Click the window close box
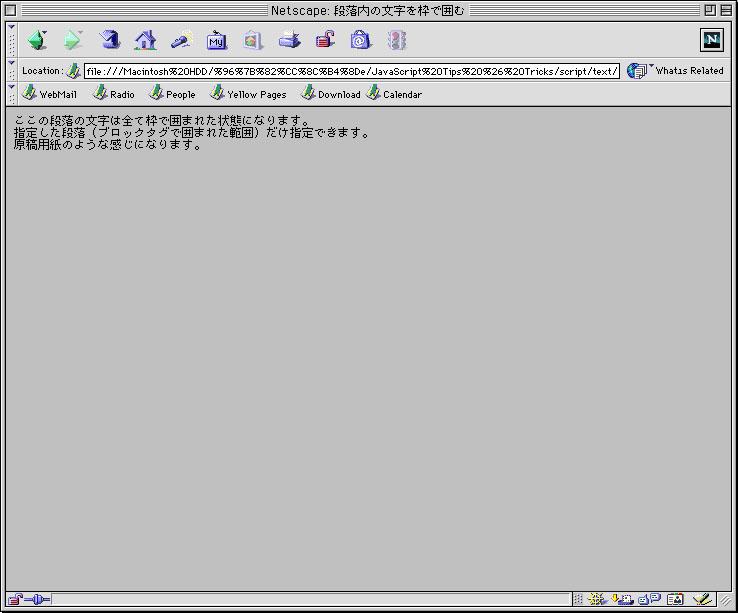Viewport: 738px width, 613px height. click(x=10, y=10)
